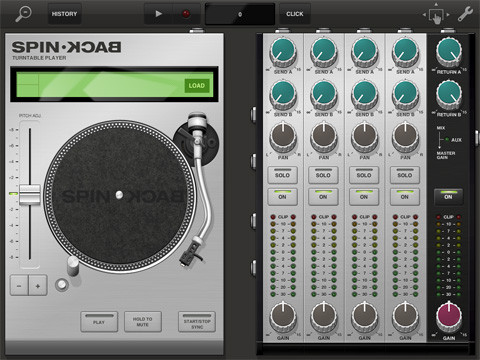Click the red record button

pos(186,14)
